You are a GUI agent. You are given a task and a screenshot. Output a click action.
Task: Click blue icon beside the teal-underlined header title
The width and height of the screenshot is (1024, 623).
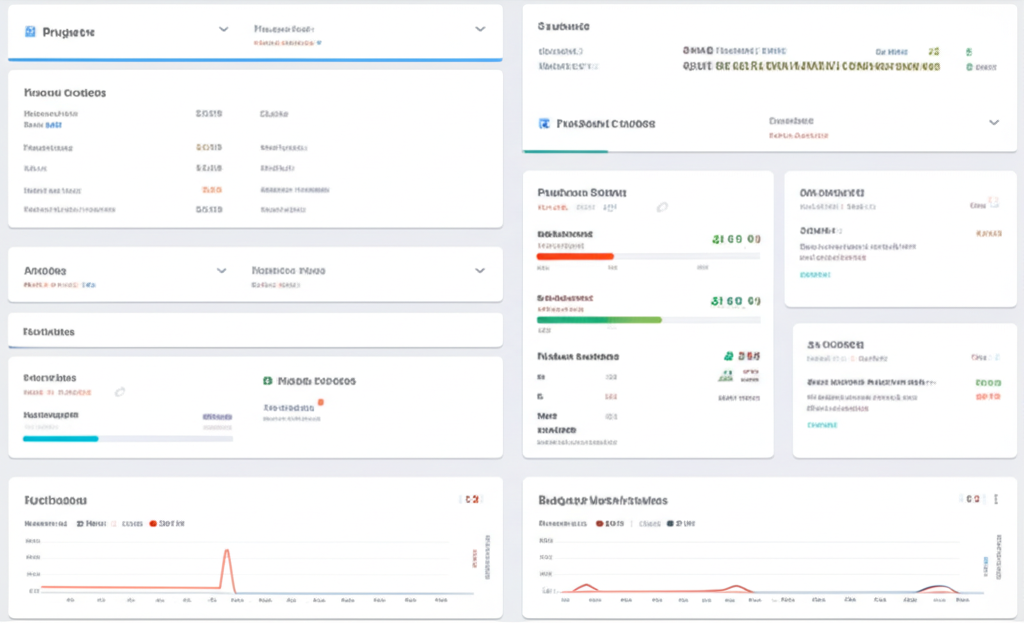[x=544, y=123]
